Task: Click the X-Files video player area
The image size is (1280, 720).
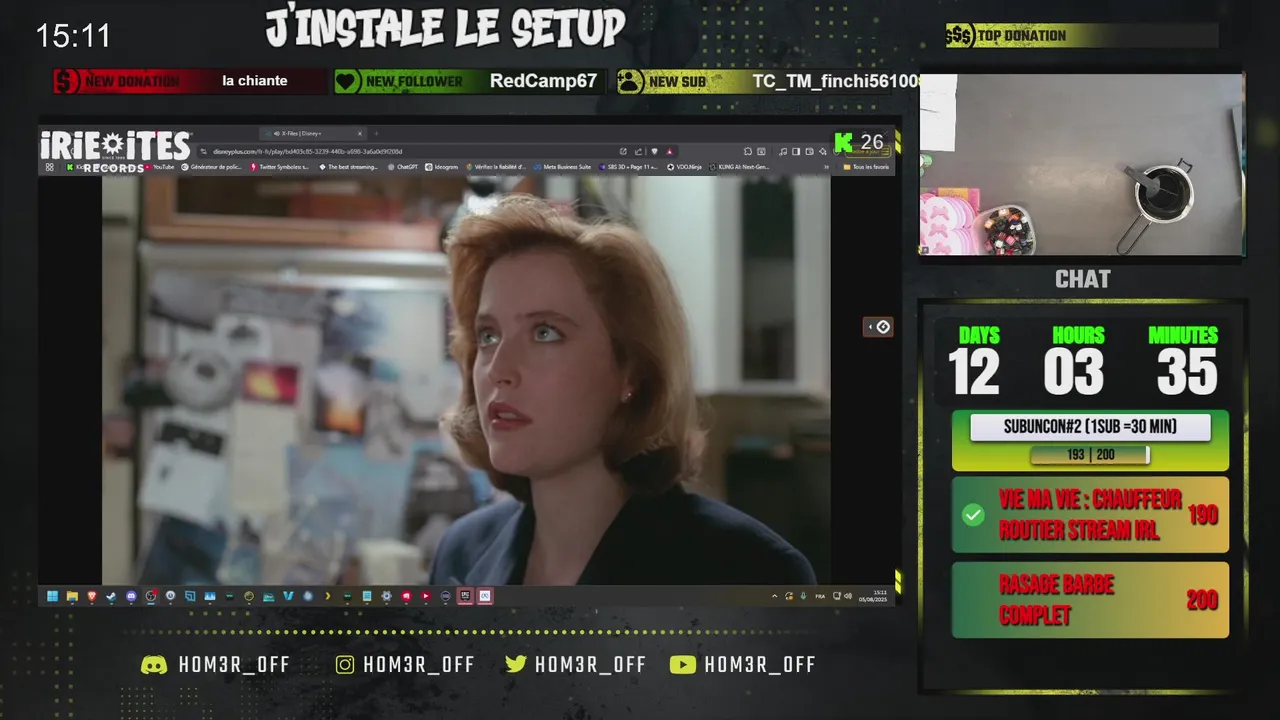Action: (x=466, y=380)
